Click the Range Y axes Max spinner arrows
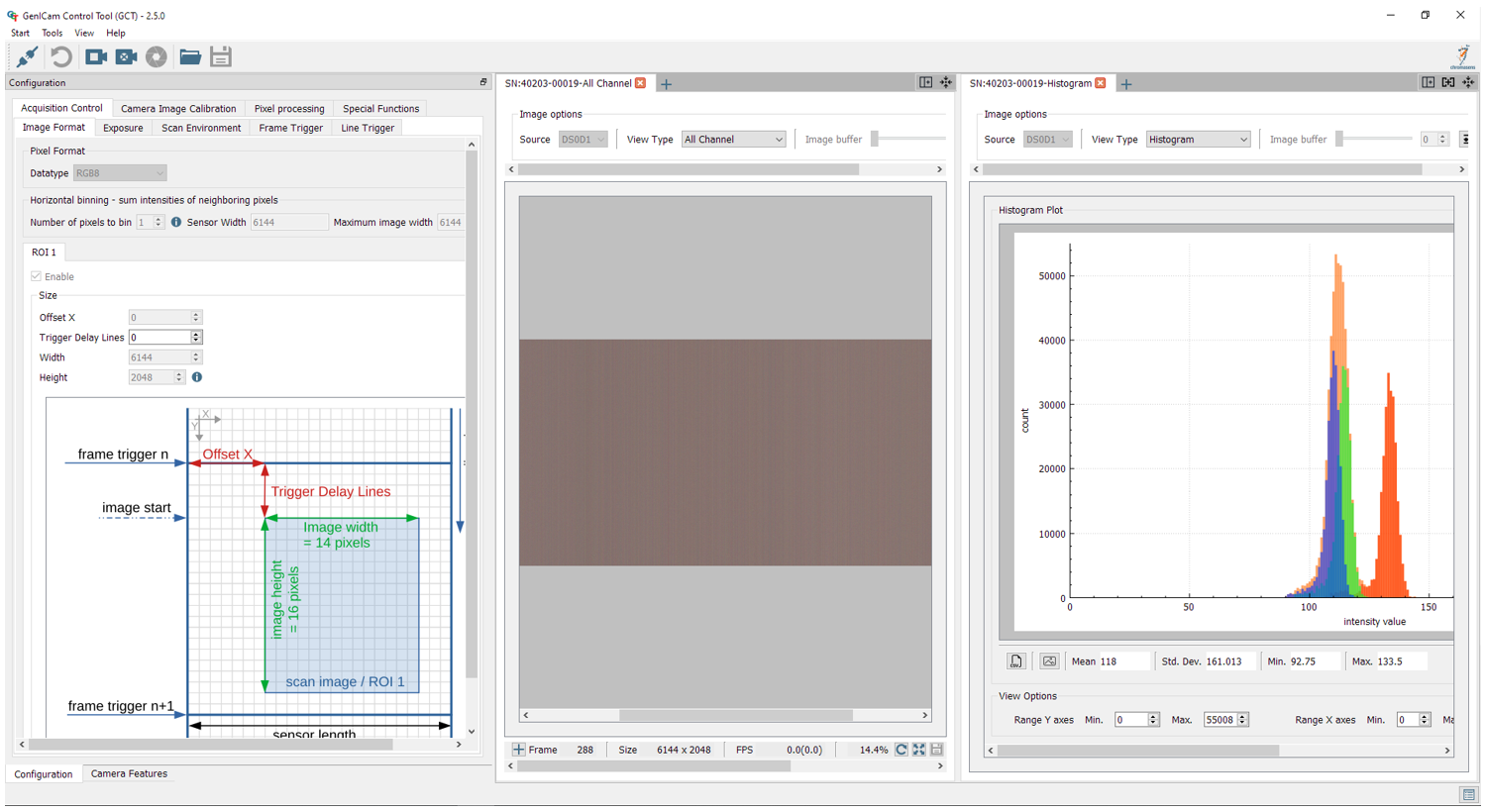The width and height of the screenshot is (1485, 812). click(x=1242, y=720)
